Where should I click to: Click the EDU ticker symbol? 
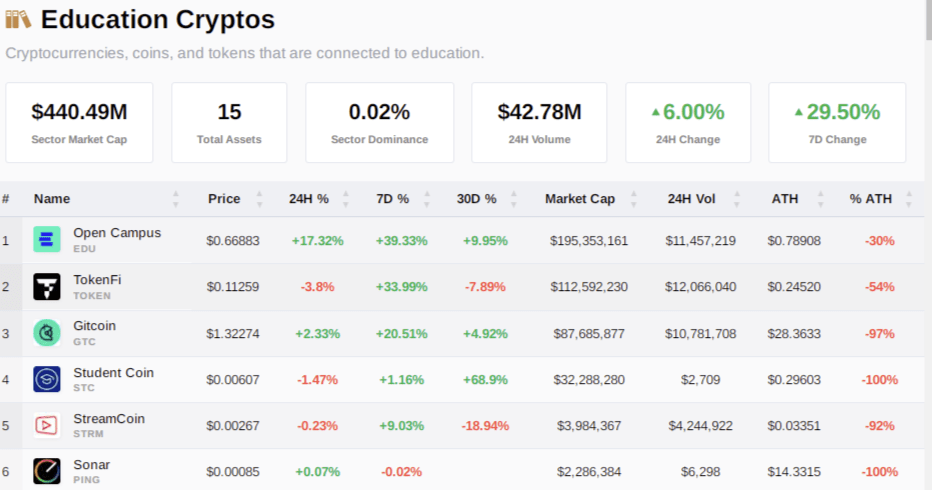84,249
